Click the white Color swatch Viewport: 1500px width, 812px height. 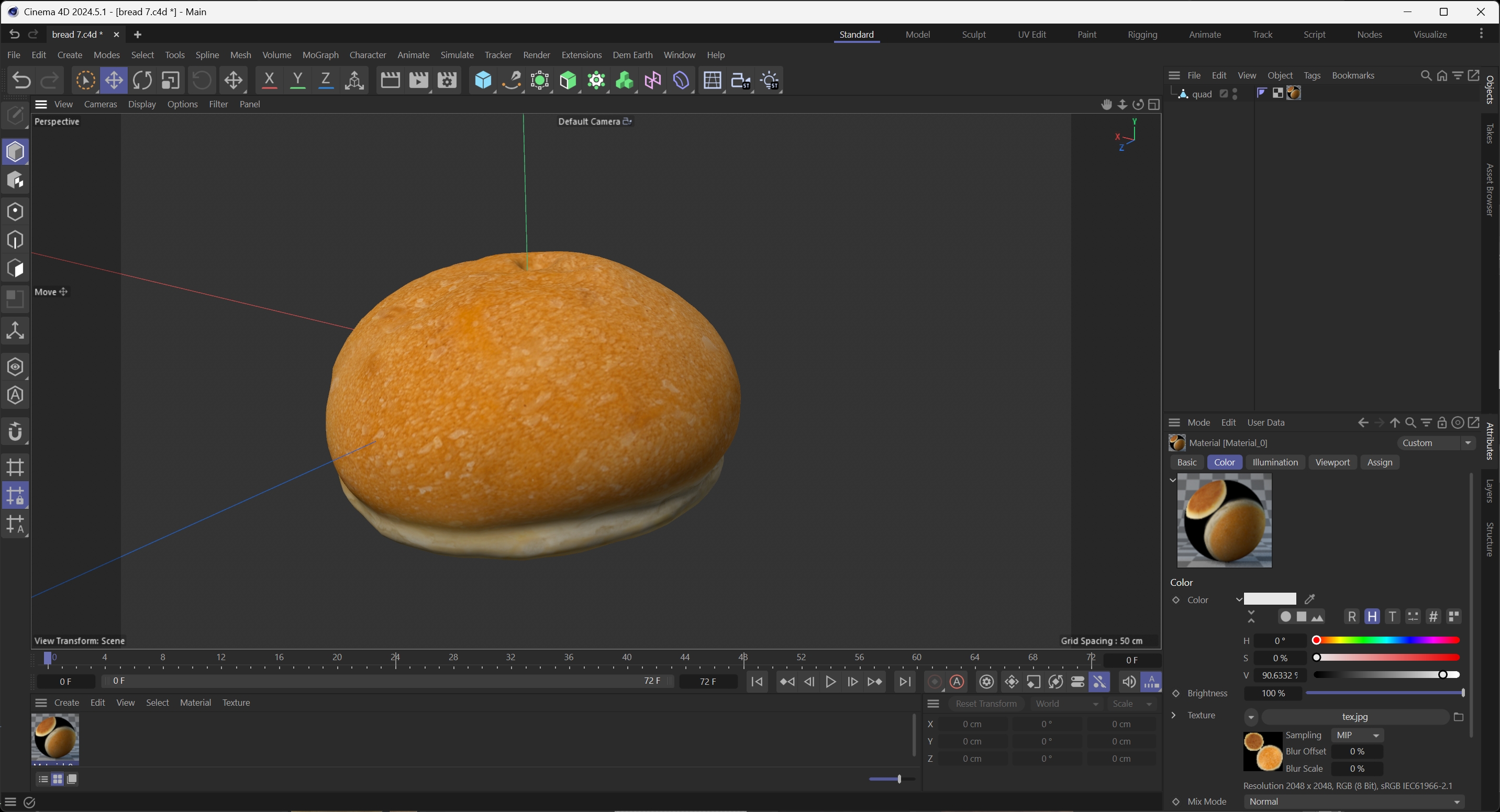[1270, 599]
